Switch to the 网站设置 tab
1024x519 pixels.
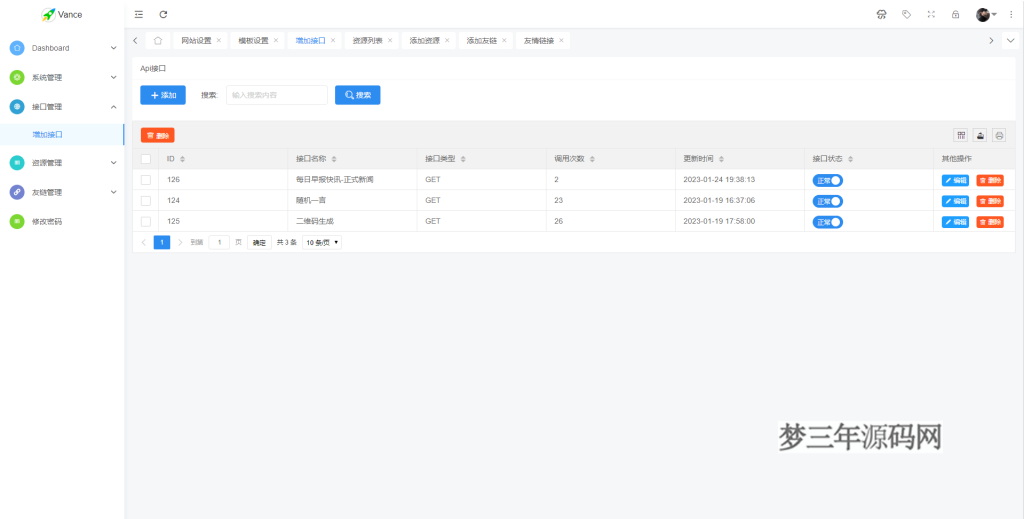pos(196,40)
